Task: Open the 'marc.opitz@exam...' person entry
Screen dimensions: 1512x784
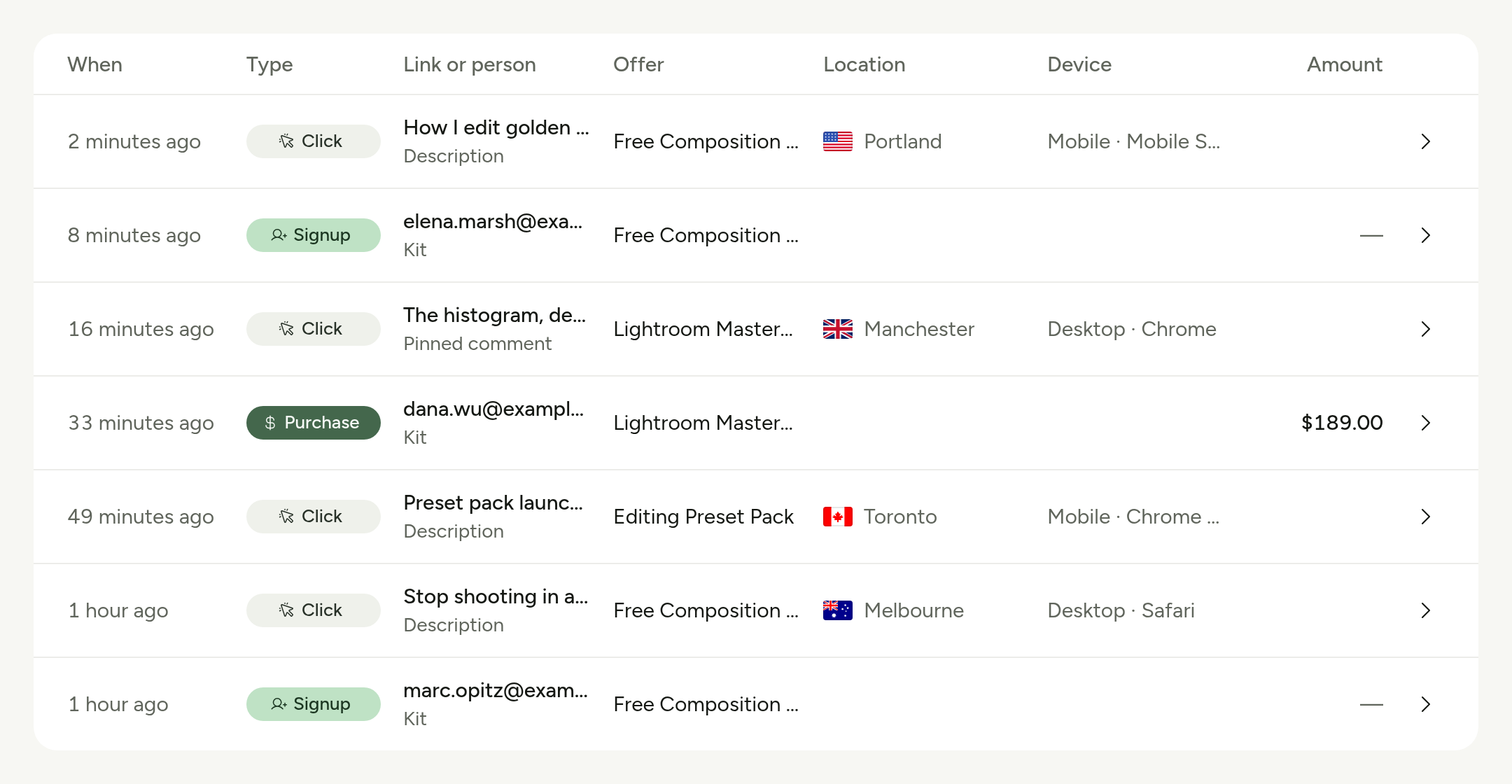Action: (496, 690)
